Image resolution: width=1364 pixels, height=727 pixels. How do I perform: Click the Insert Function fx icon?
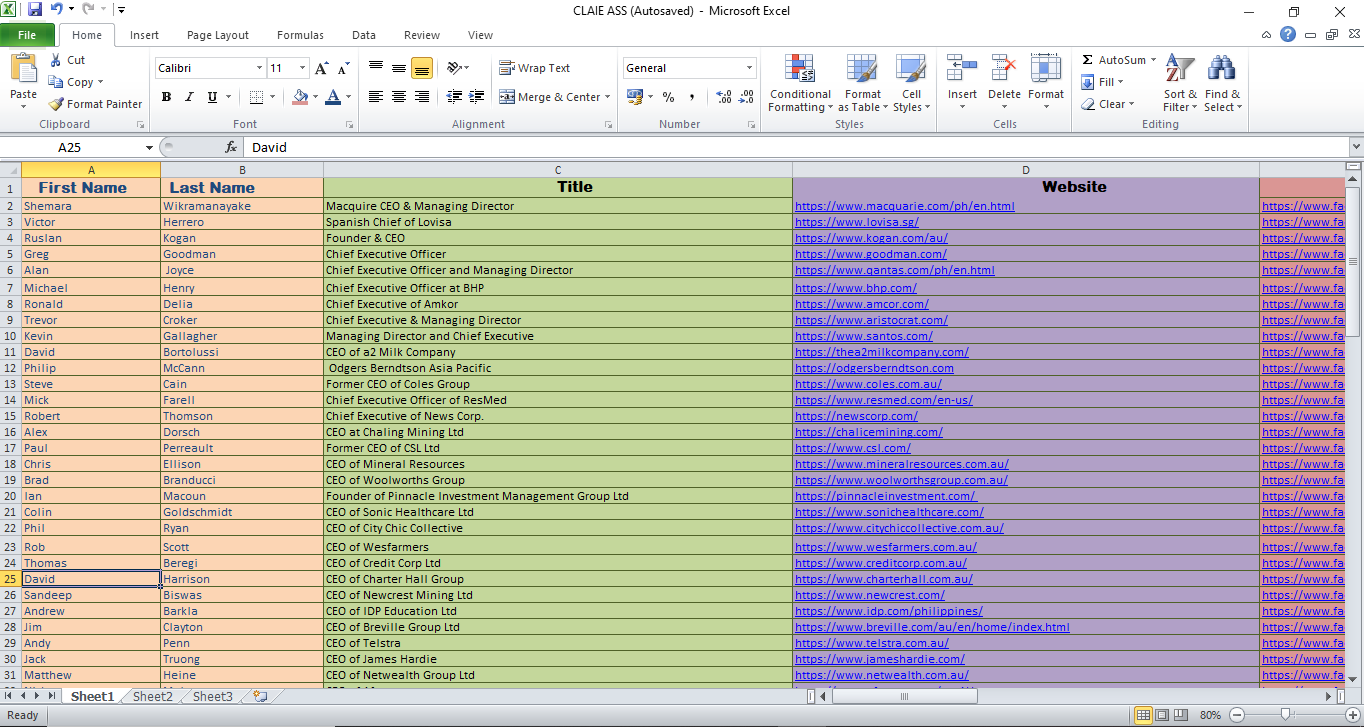tap(231, 147)
